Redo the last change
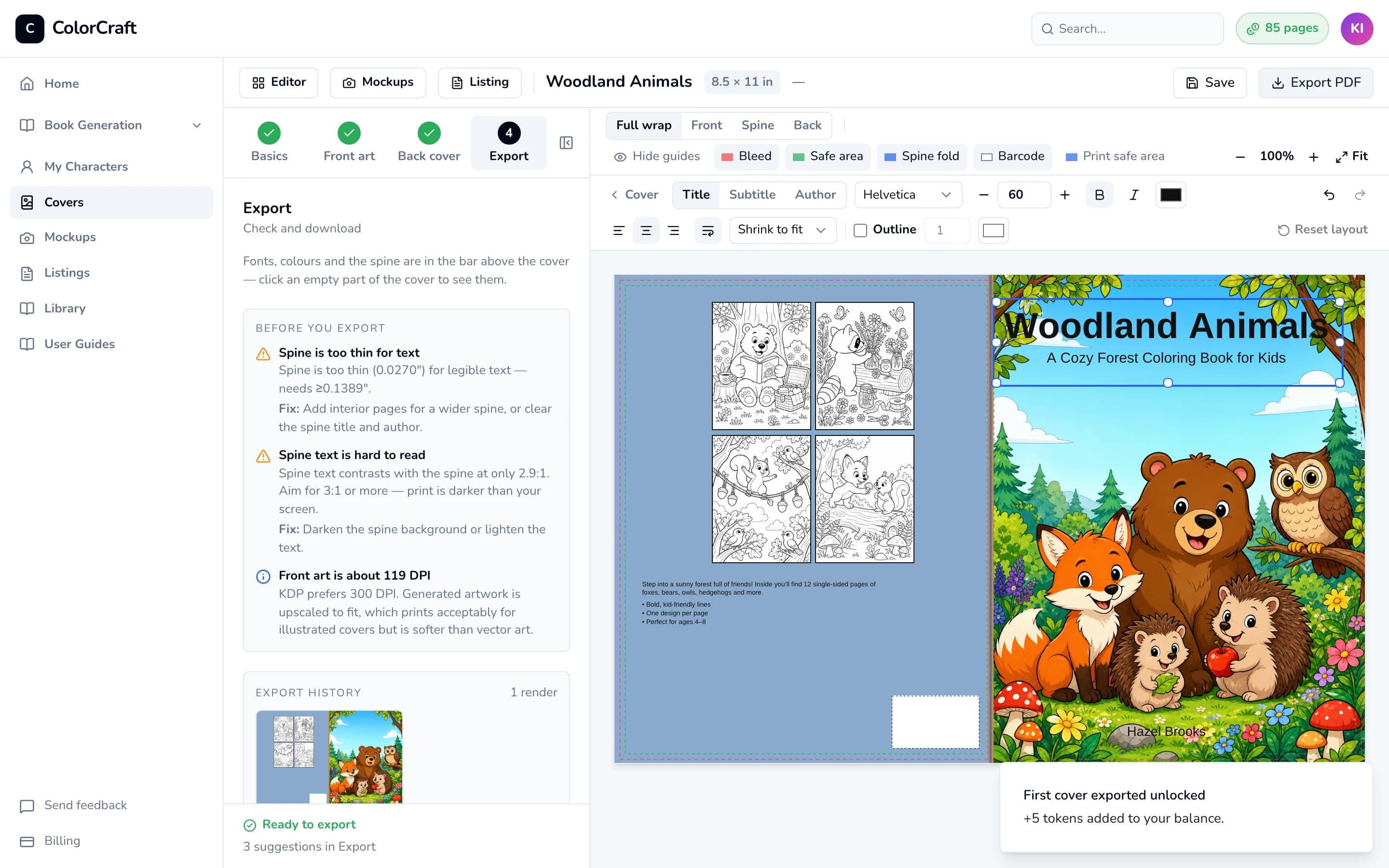 point(1360,195)
